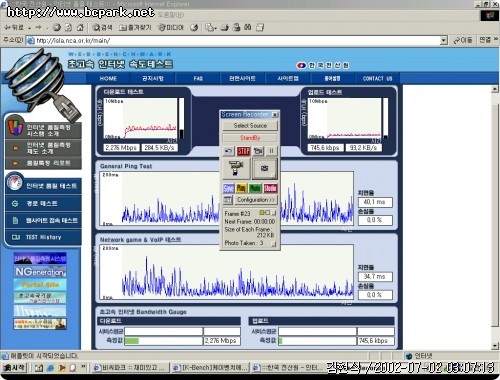Click the green Photo icon in Screen Recorder
The image size is (500, 380).
pos(255,188)
